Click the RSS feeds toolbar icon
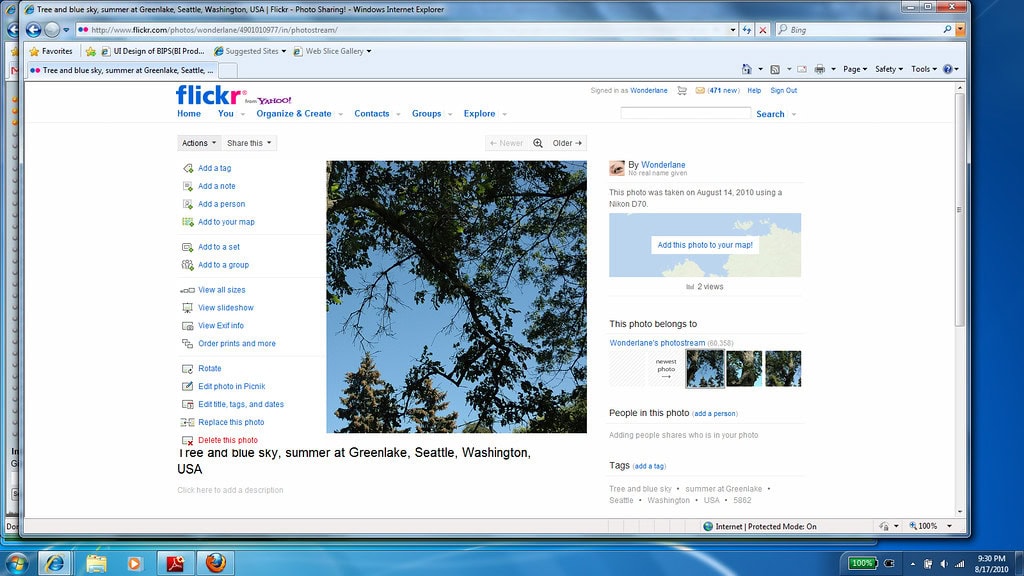This screenshot has height=576, width=1024. (x=775, y=69)
